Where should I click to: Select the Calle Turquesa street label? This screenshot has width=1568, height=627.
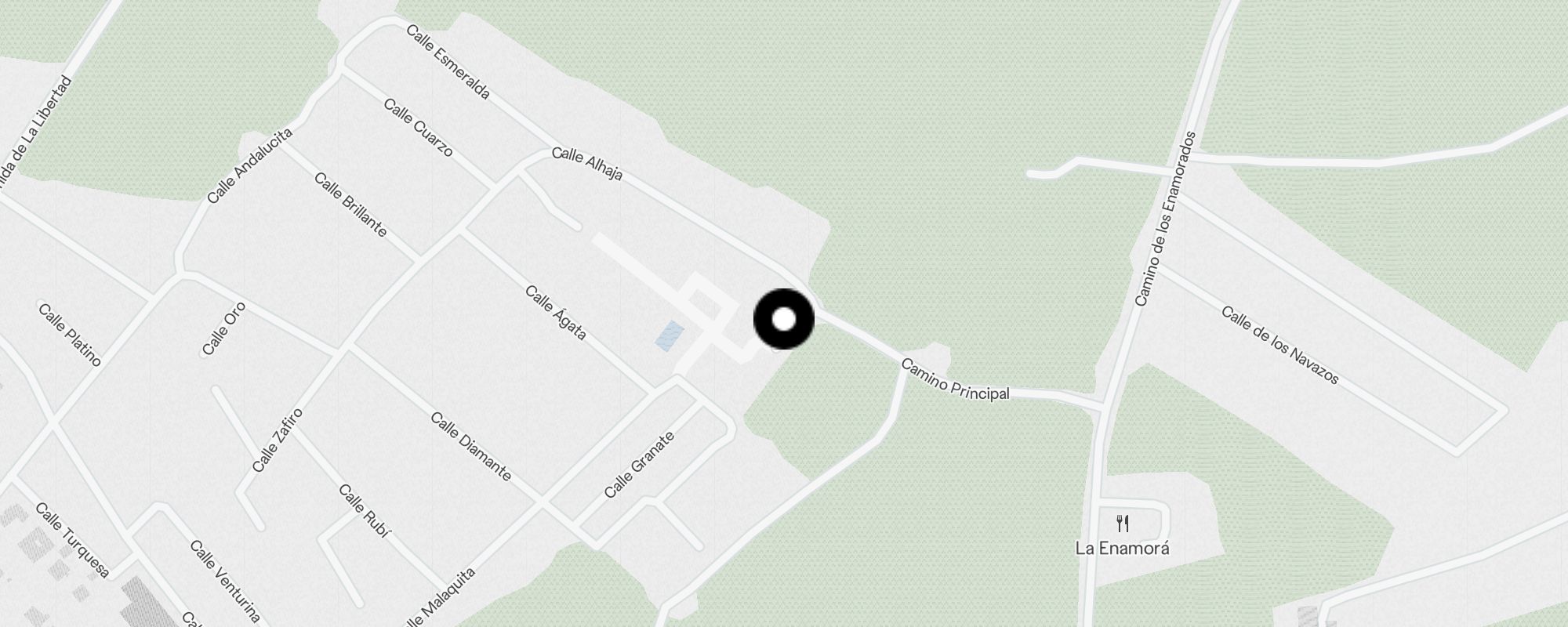point(73,541)
